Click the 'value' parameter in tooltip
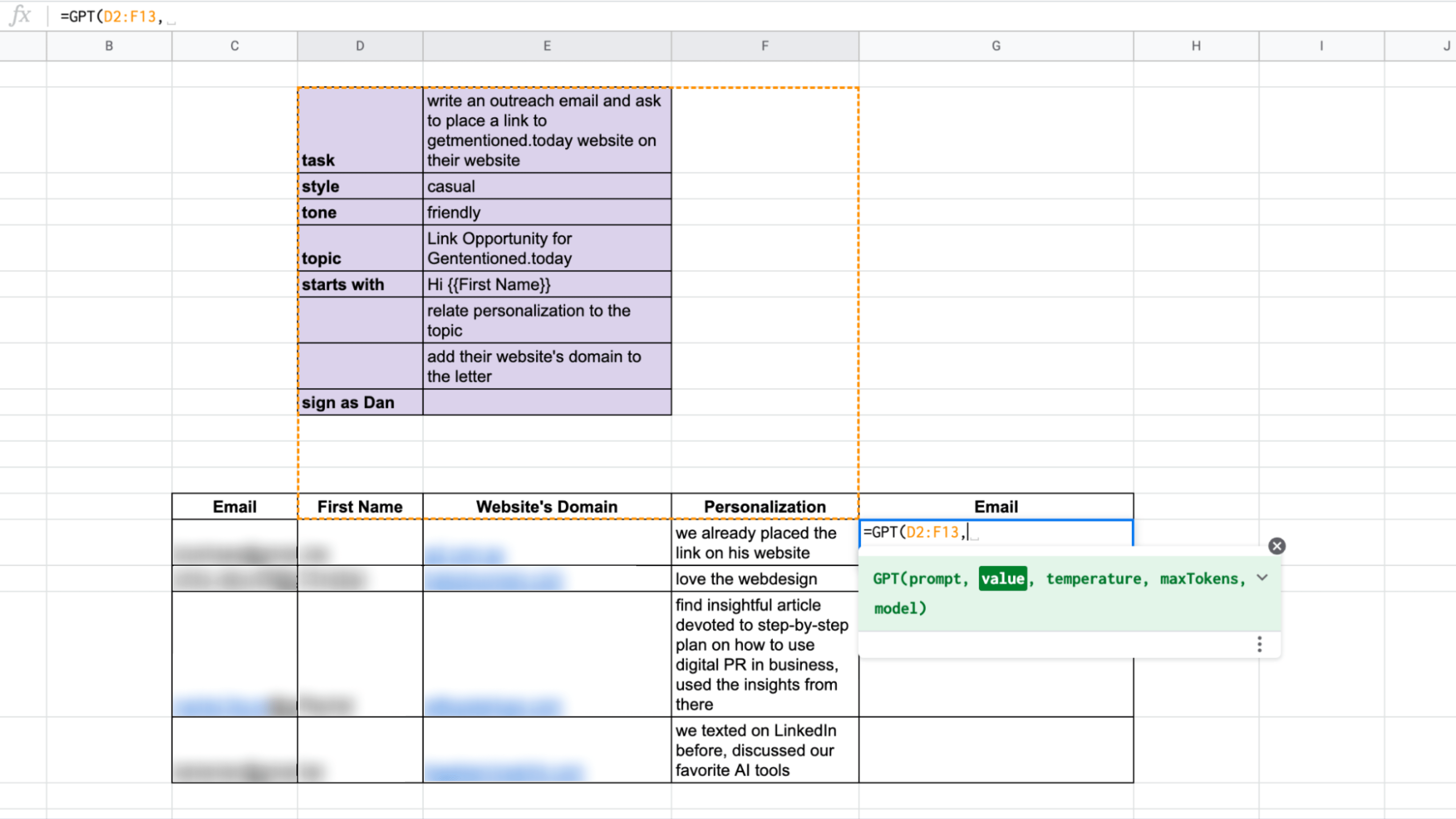 (1003, 579)
